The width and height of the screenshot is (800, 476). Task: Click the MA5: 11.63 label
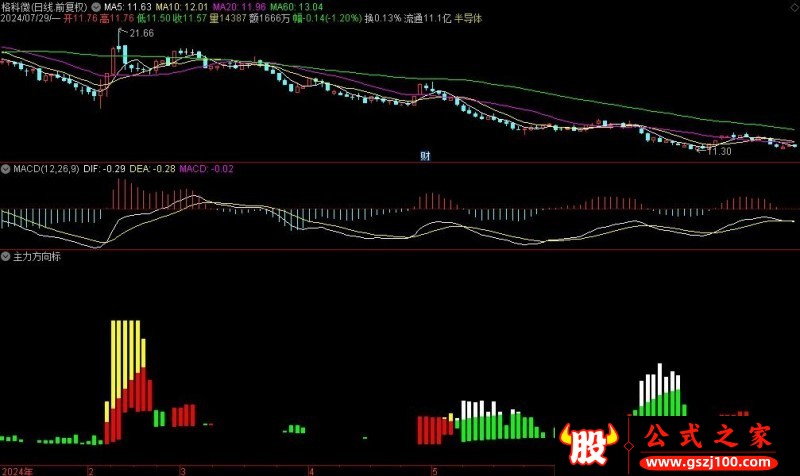click(x=128, y=7)
